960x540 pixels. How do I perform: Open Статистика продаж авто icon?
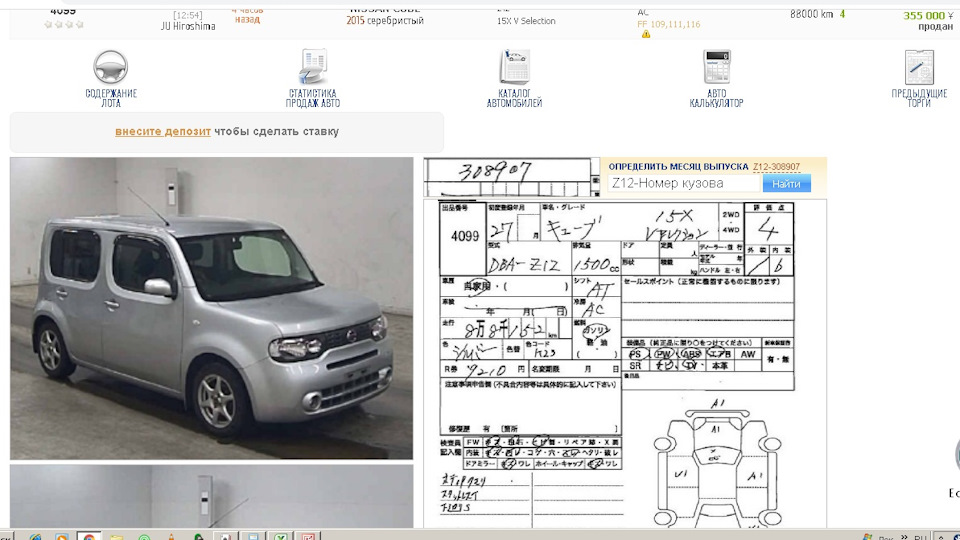pyautogui.click(x=313, y=67)
